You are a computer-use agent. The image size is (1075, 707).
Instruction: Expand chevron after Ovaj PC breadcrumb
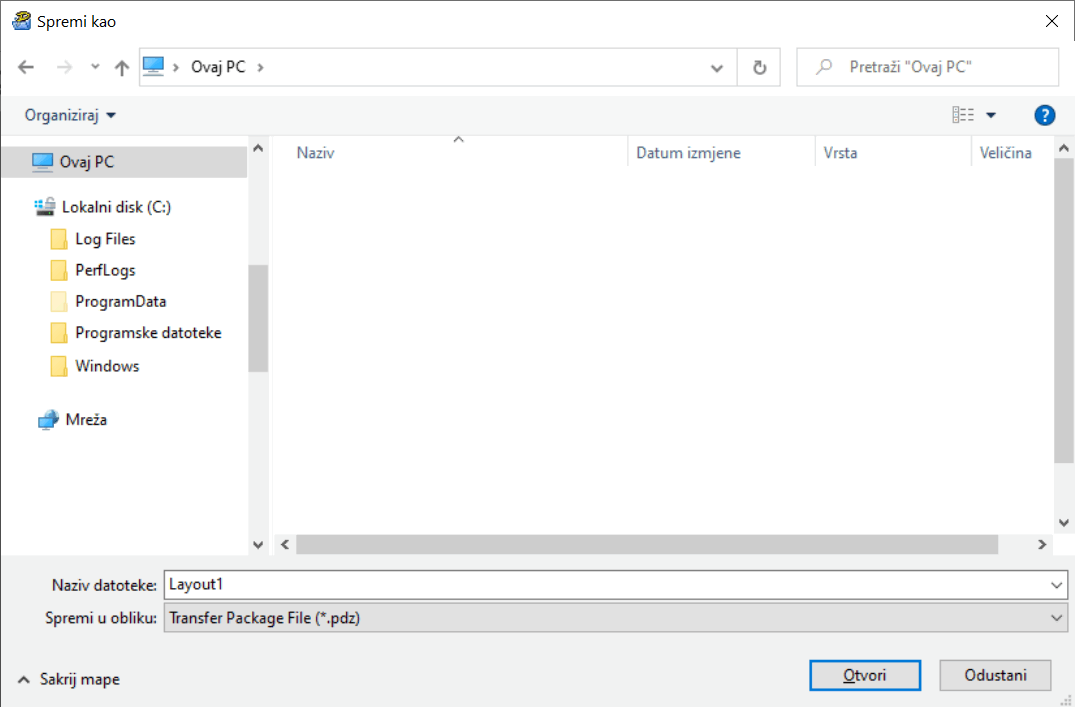(x=261, y=67)
